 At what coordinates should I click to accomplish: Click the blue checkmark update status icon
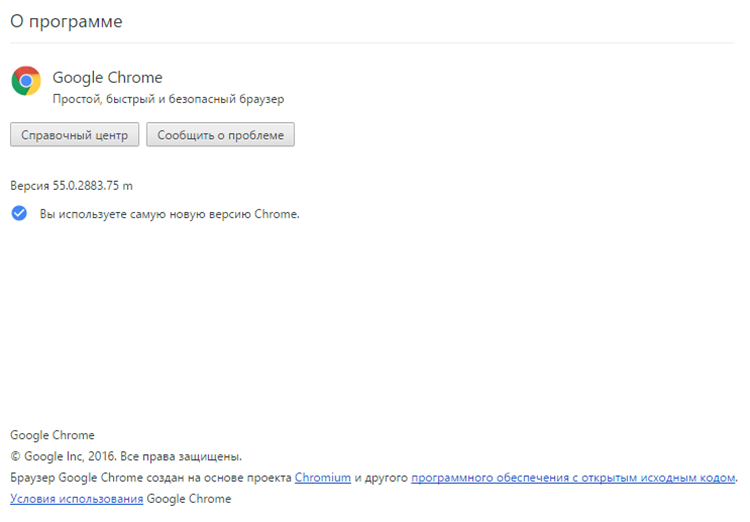19,213
